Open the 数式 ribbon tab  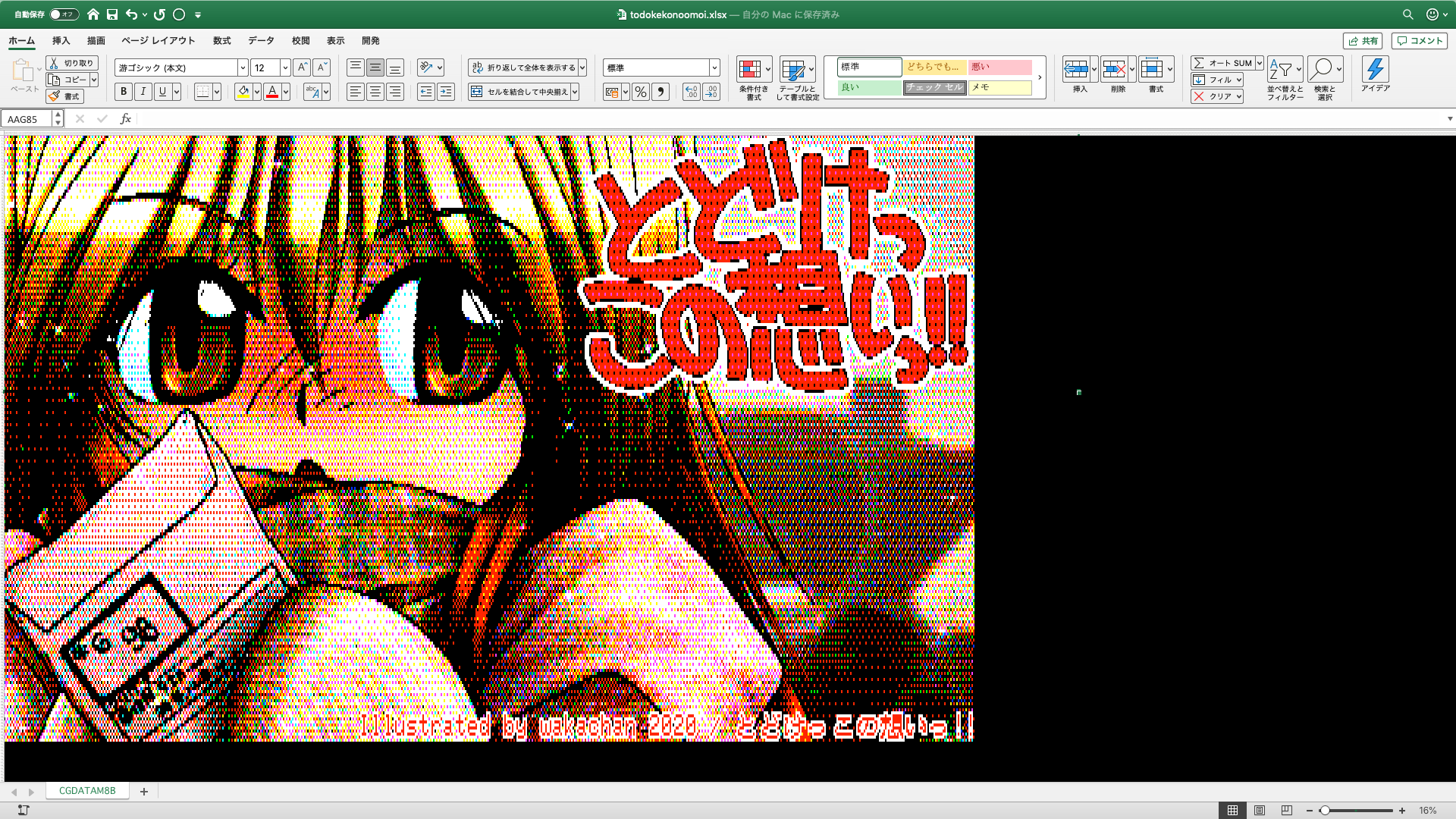pyautogui.click(x=221, y=41)
